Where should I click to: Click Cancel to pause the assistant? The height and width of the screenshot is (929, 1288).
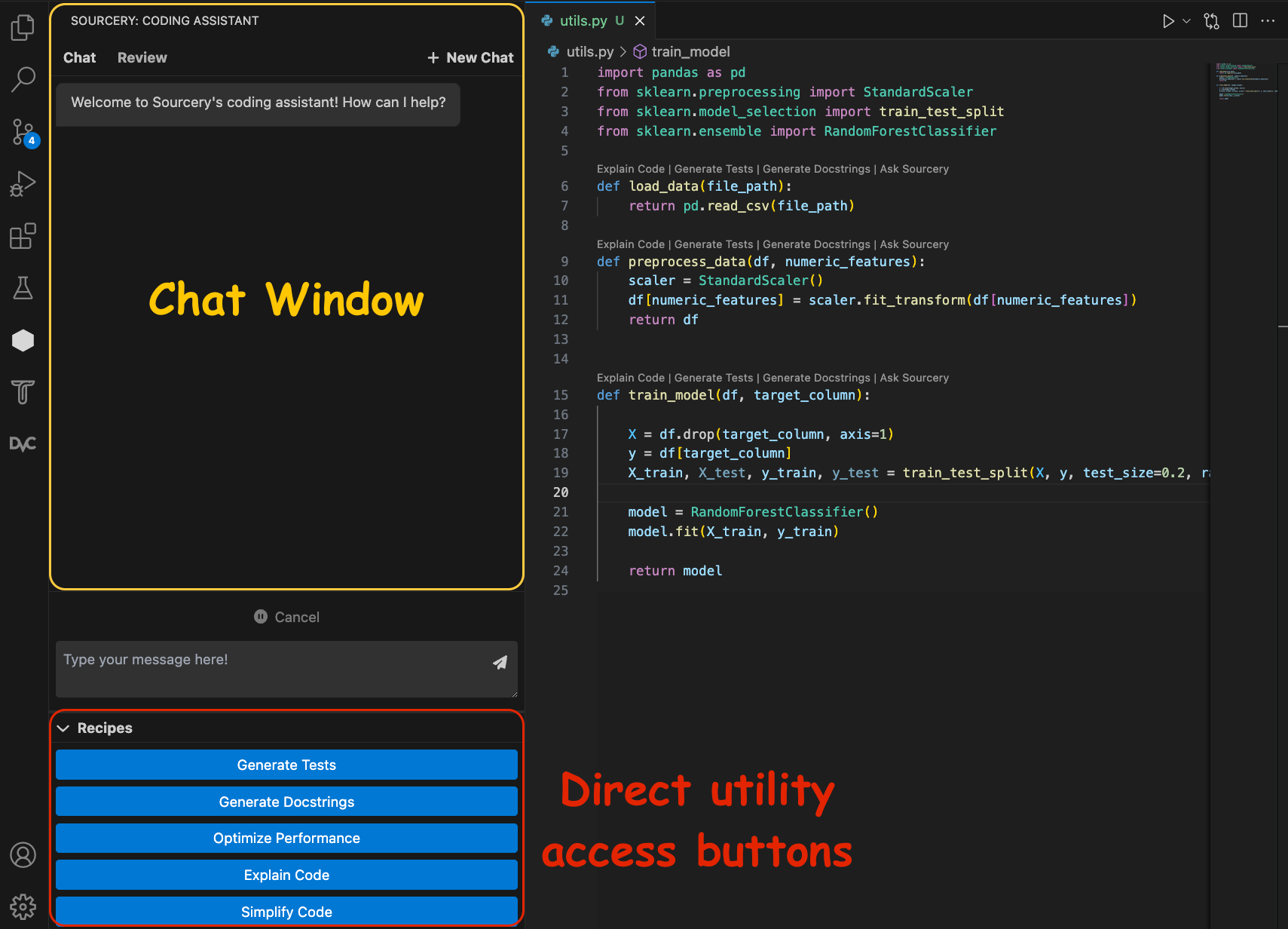tap(286, 617)
